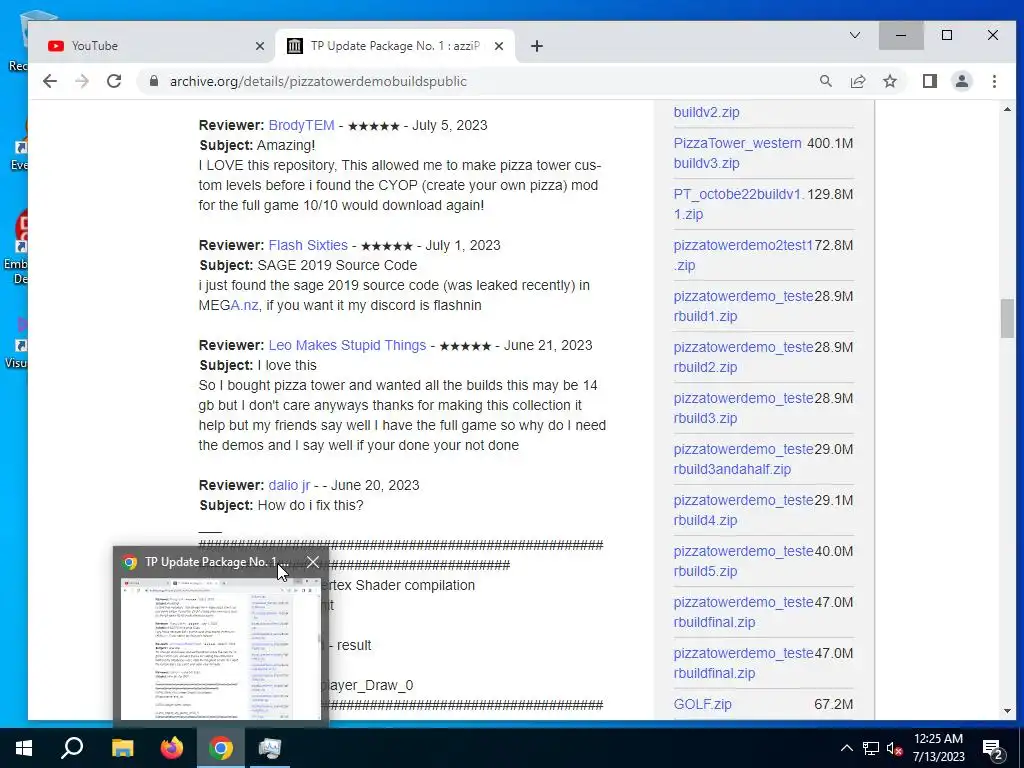Show hidden system tray icons
Image resolution: width=1024 pixels, height=768 pixels.
846,748
